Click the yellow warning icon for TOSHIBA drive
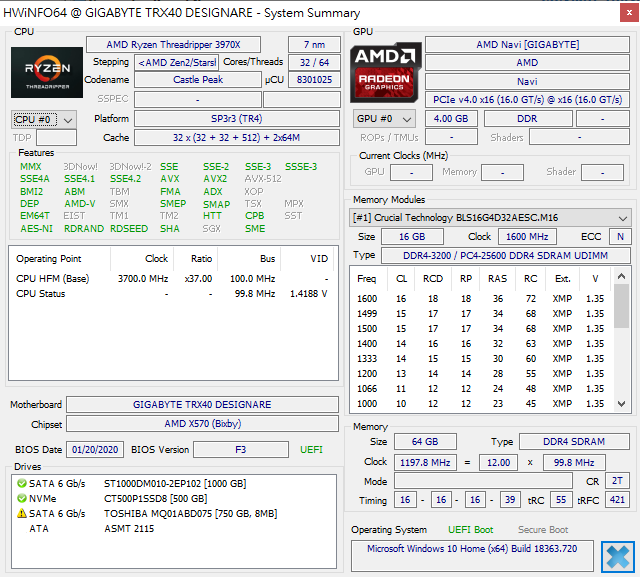This screenshot has width=640, height=577. (x=22, y=513)
